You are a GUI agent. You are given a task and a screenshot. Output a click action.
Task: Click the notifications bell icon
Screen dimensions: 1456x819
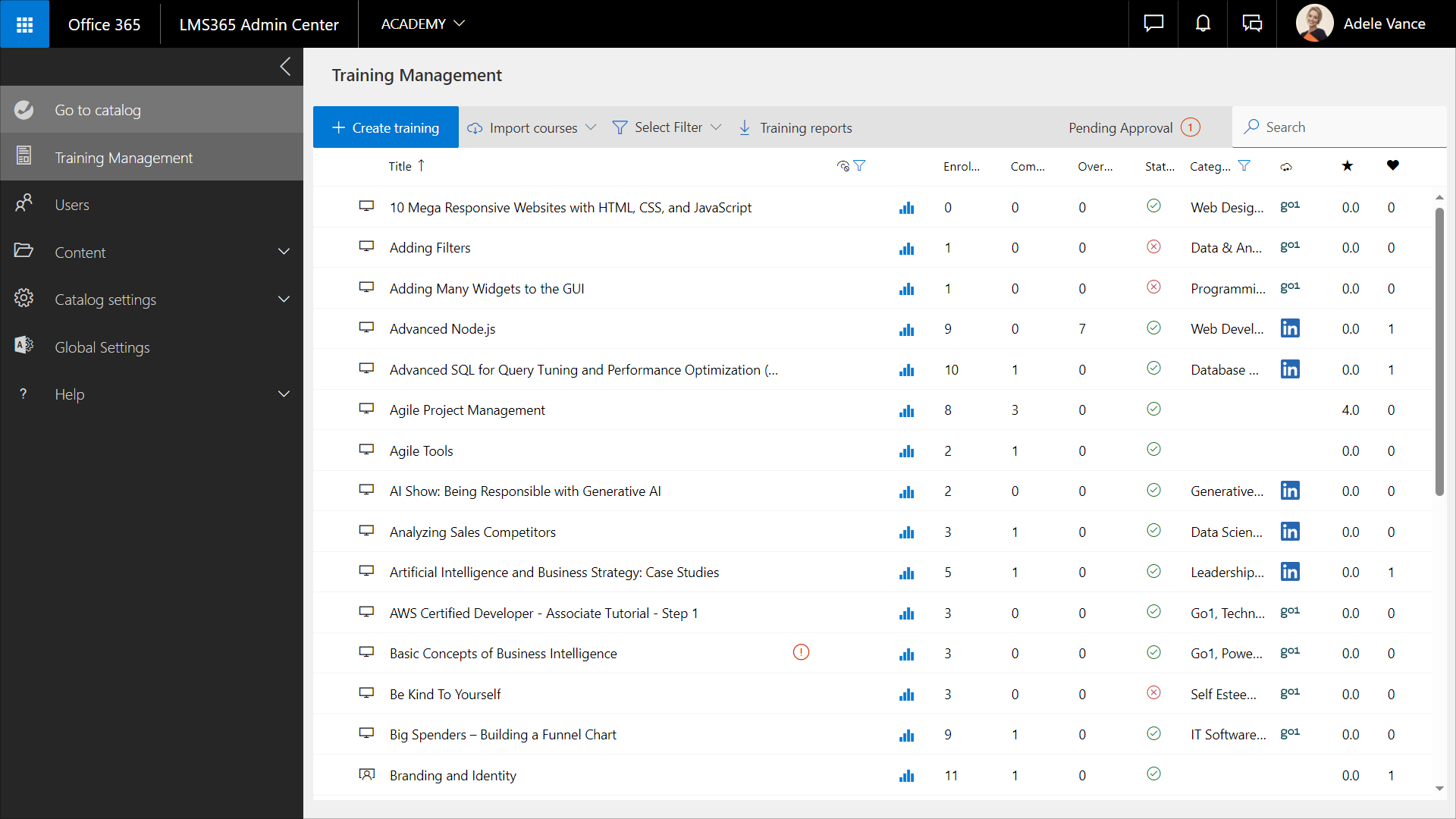[x=1203, y=24]
